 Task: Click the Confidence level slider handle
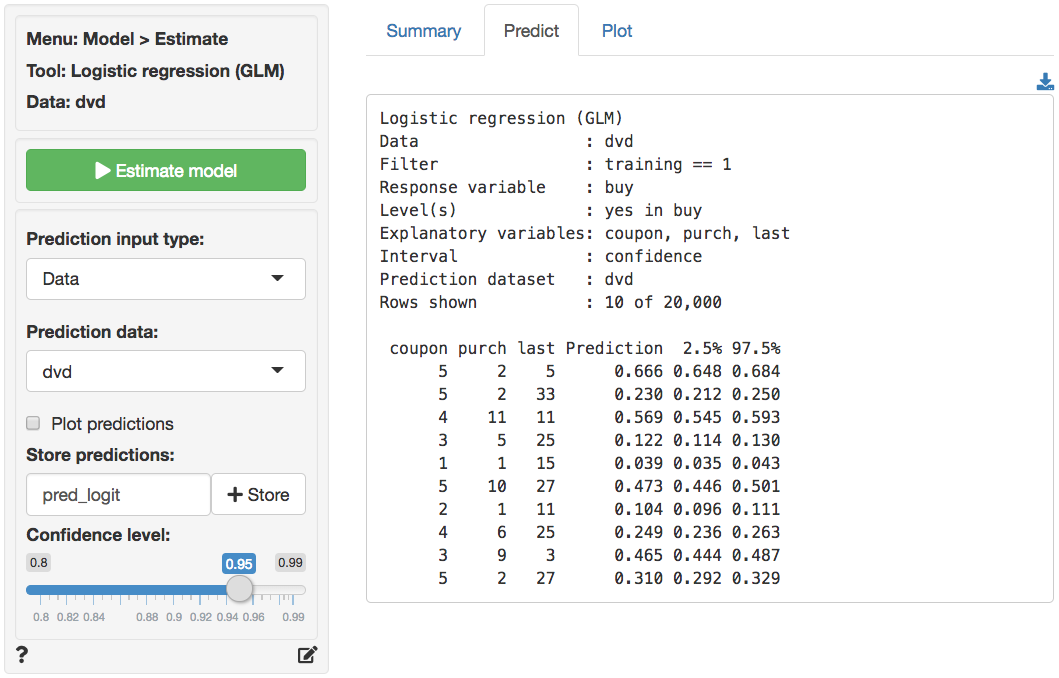[x=239, y=589]
